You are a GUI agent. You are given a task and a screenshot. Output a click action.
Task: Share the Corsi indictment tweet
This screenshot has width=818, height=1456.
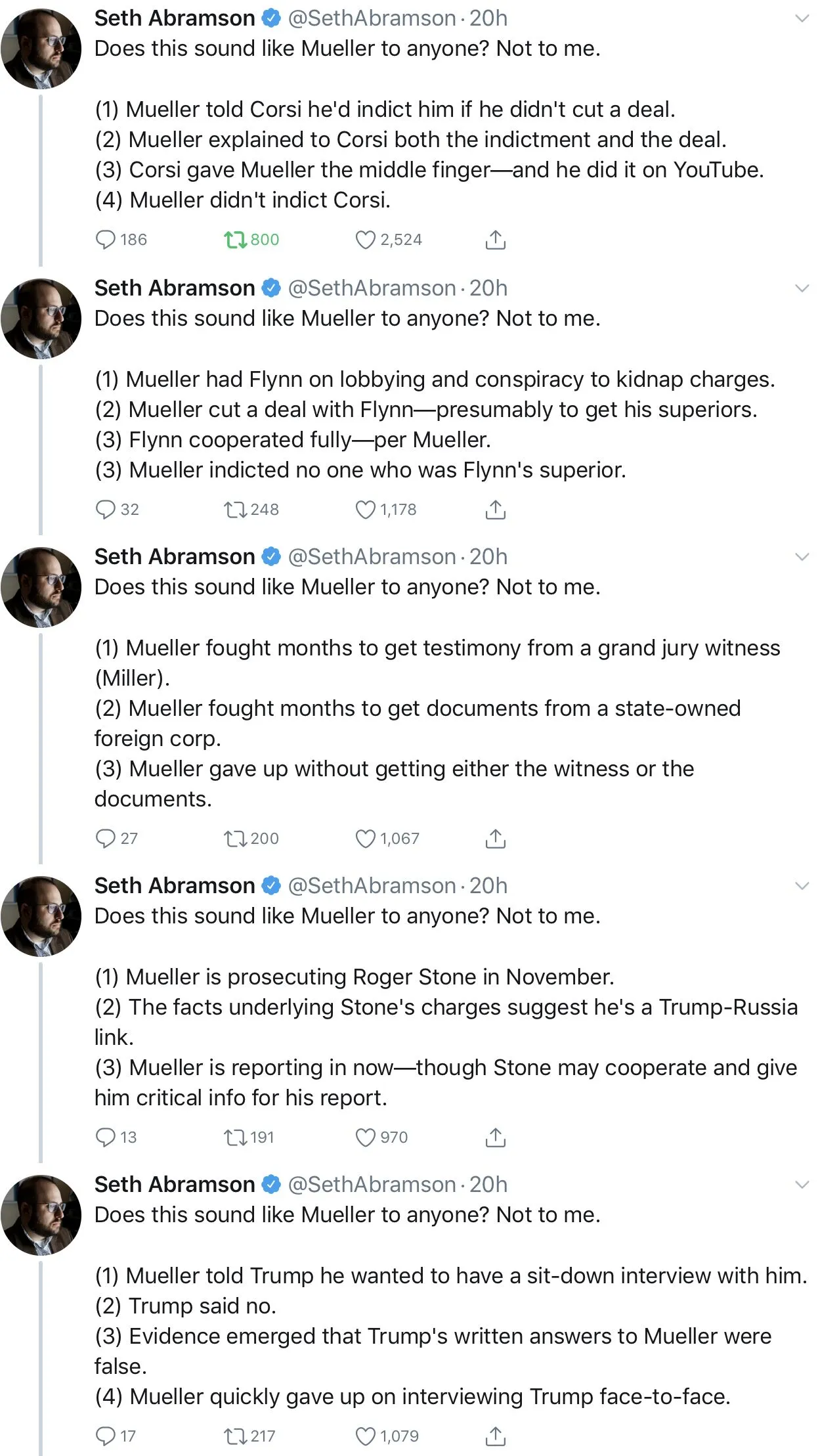(495, 240)
